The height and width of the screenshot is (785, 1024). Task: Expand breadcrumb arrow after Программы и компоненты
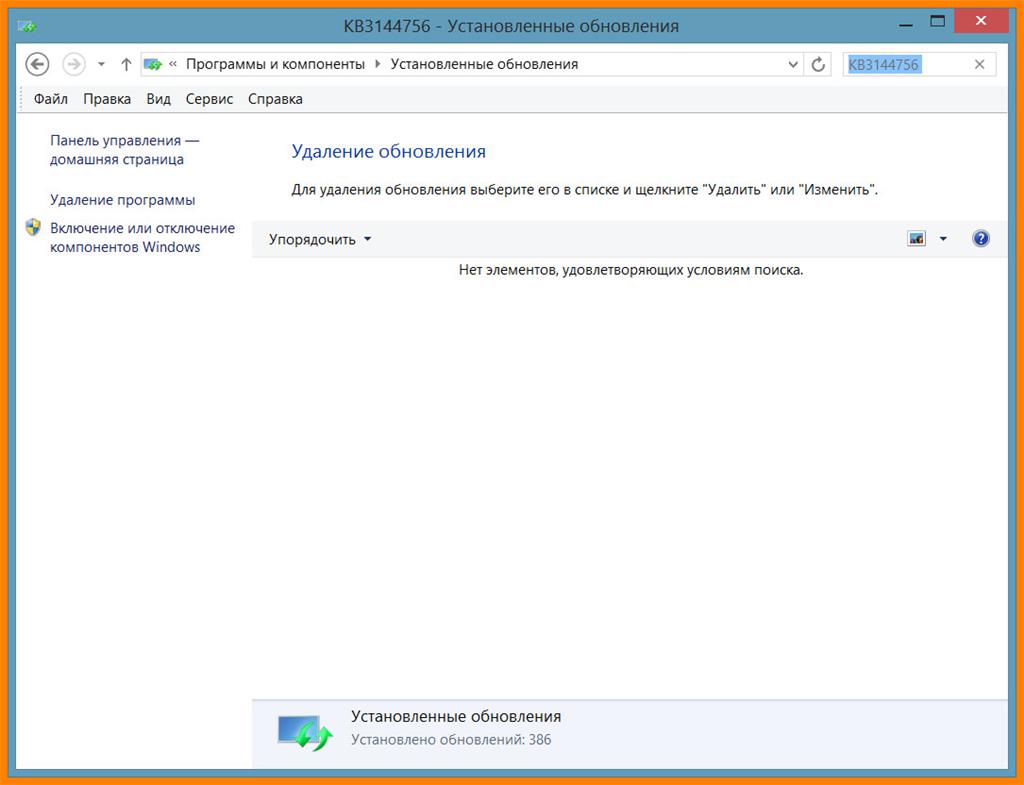coord(377,64)
